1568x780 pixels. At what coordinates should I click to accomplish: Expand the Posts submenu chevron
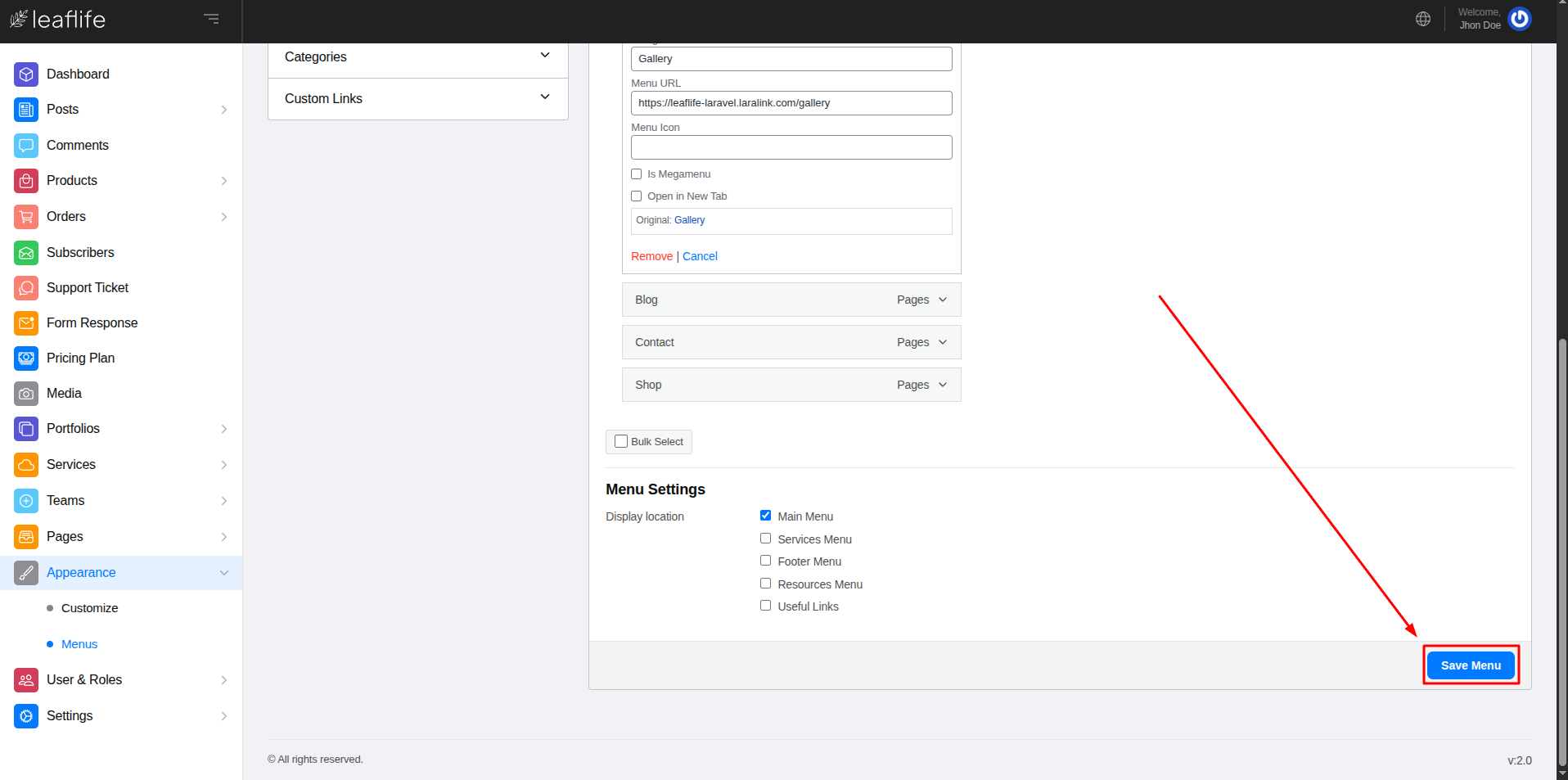click(x=223, y=110)
